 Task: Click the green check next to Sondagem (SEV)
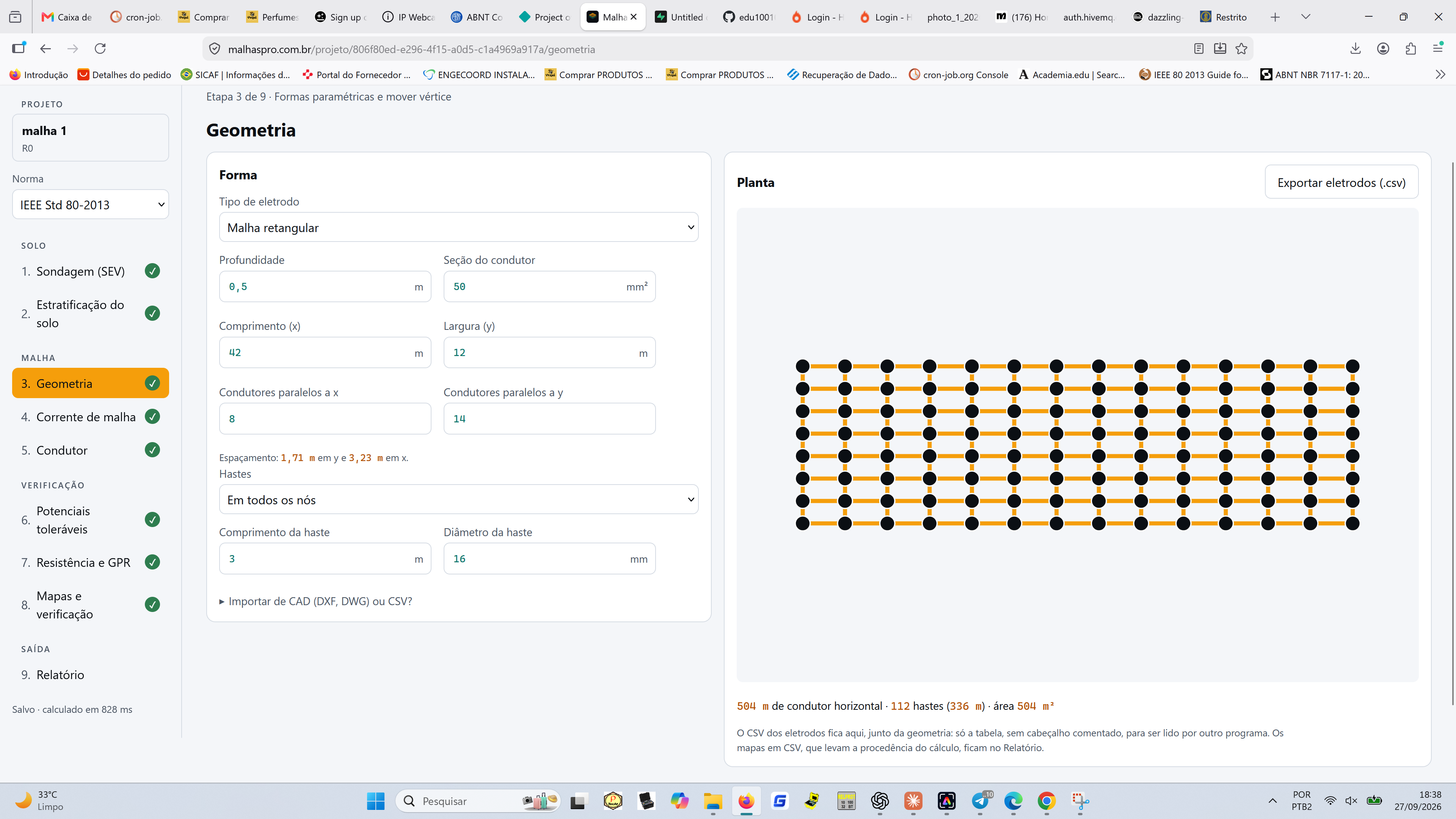[152, 271]
